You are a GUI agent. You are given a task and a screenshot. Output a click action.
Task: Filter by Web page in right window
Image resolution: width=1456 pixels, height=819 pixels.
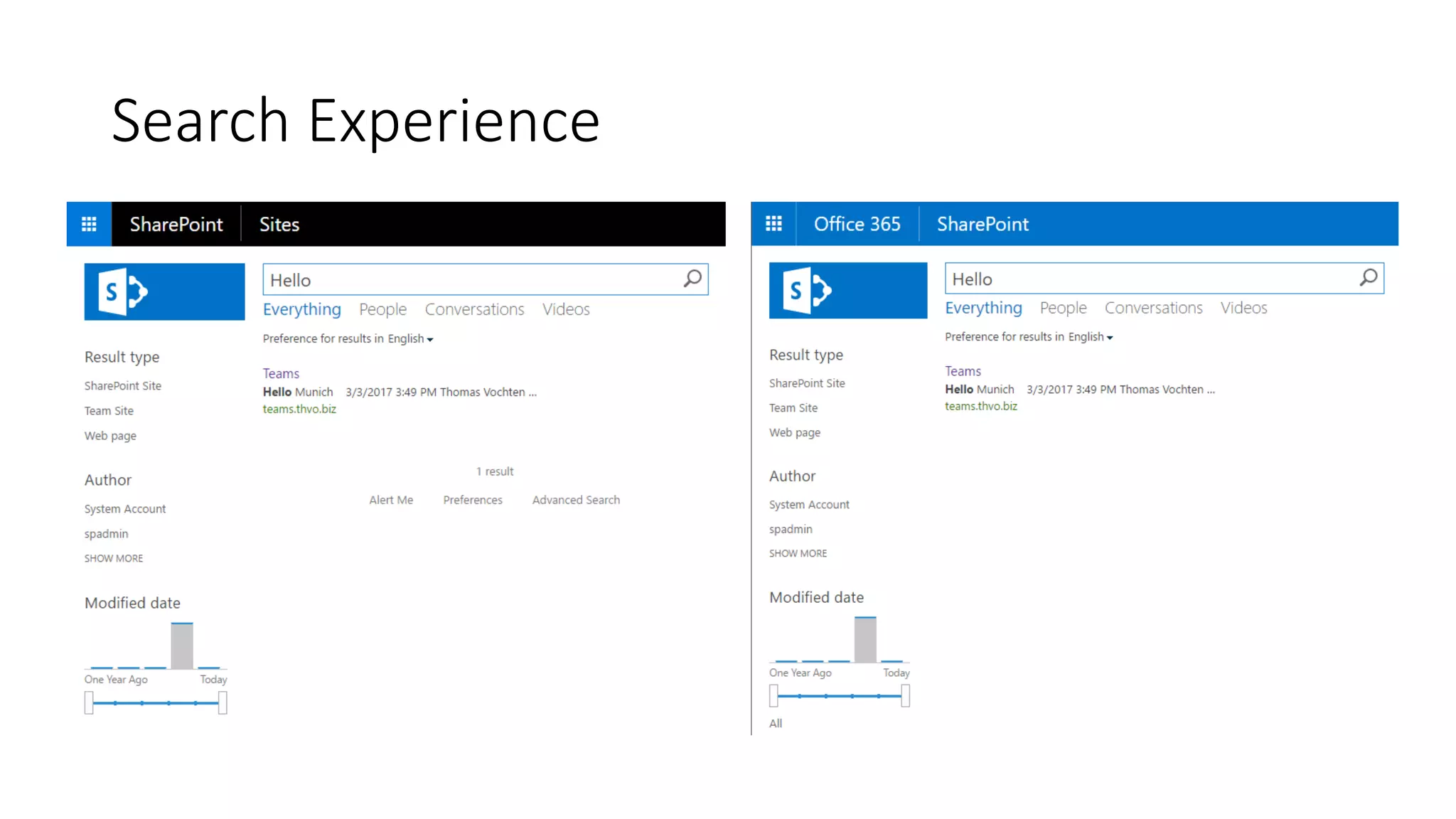(795, 432)
